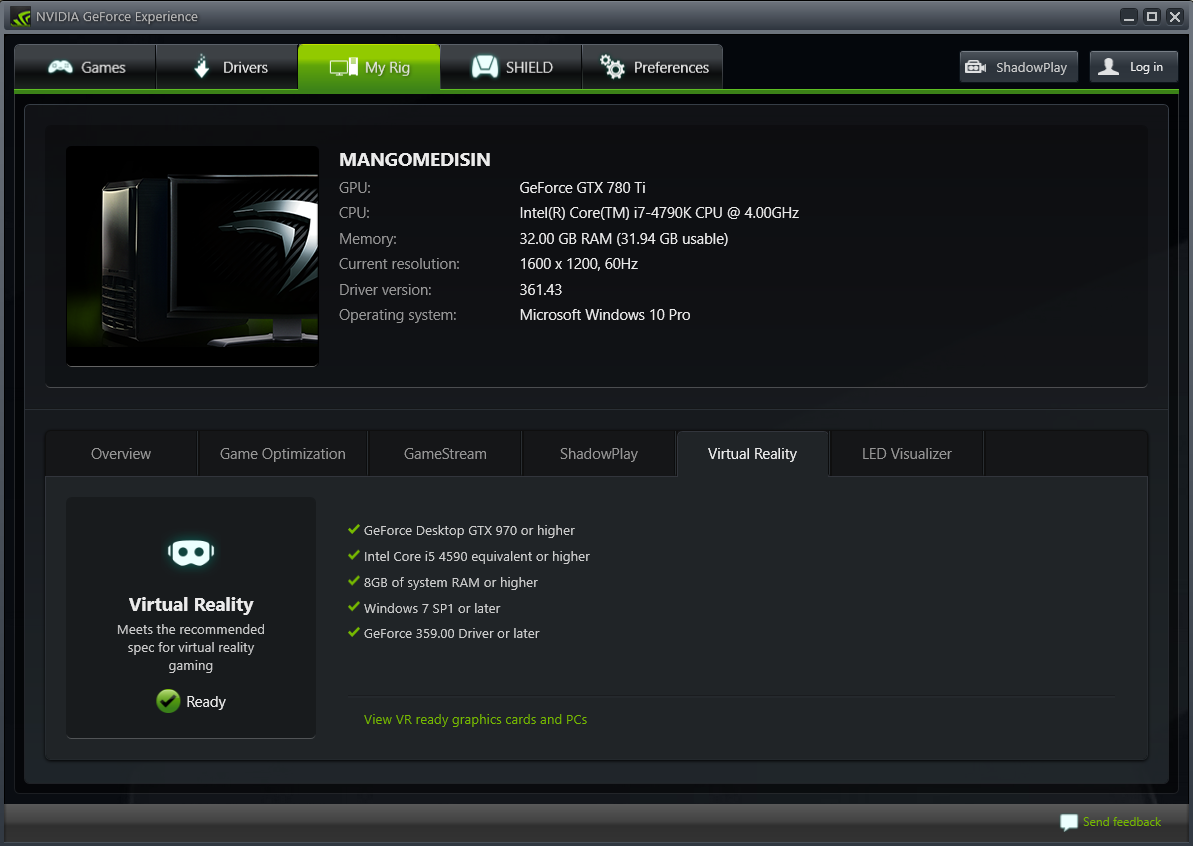The image size is (1193, 846).
Task: Click 'GeForce Desktop GTX 970 or higher' text
Action: (x=469, y=530)
